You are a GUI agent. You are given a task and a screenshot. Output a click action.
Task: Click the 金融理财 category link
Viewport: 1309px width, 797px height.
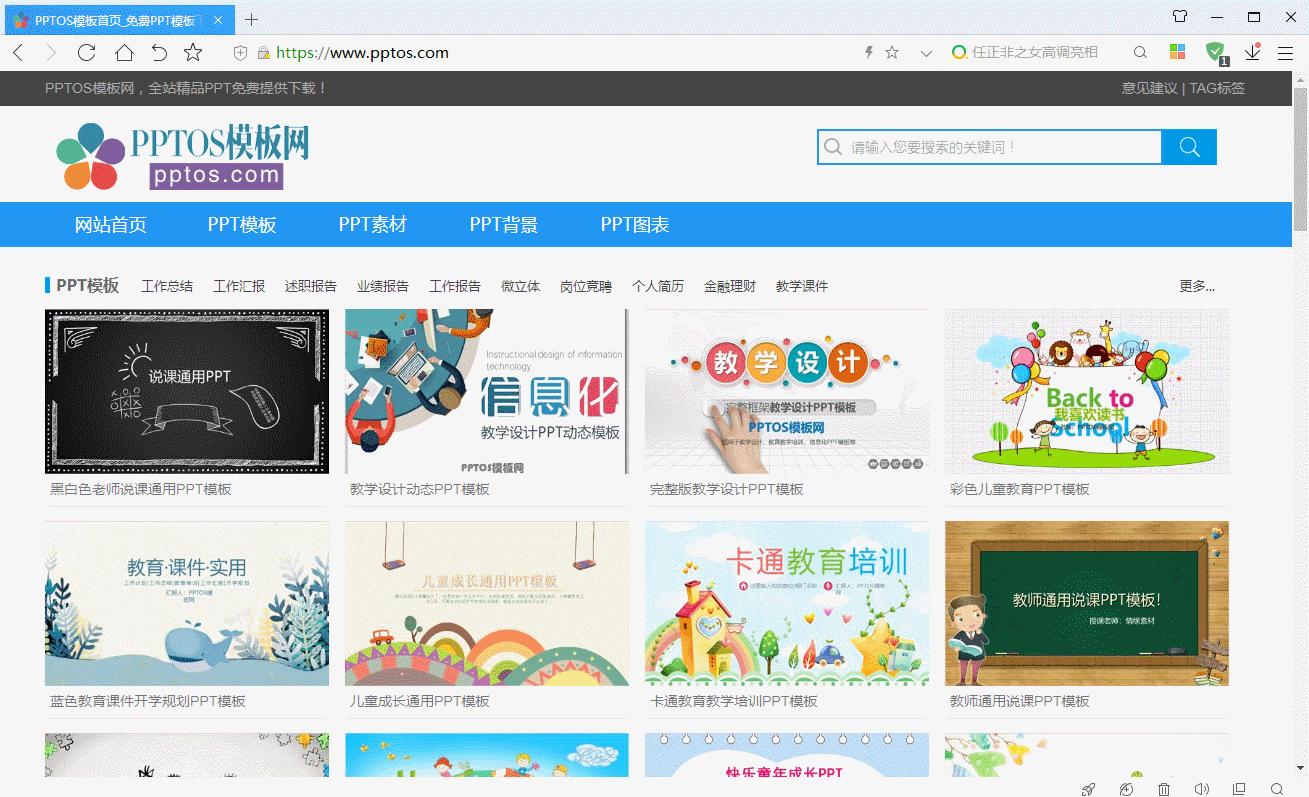[x=730, y=286]
